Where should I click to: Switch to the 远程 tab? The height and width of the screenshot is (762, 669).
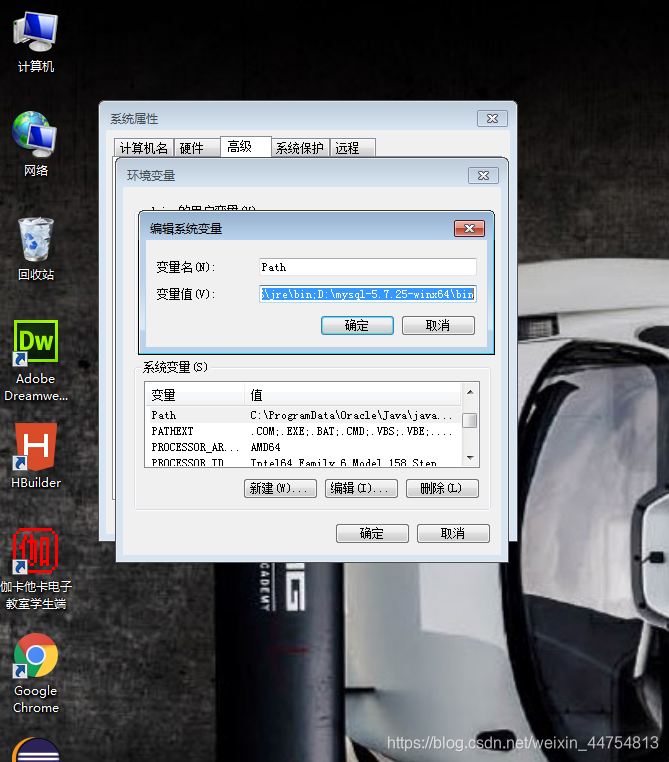(x=353, y=148)
